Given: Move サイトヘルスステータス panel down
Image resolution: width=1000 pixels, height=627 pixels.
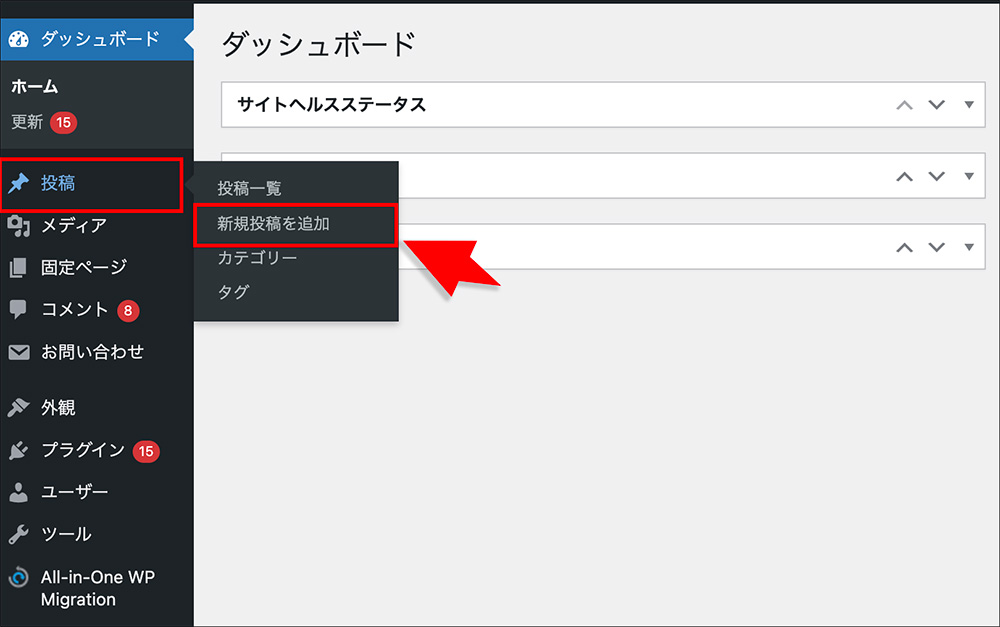Looking at the screenshot, I should tap(937, 105).
